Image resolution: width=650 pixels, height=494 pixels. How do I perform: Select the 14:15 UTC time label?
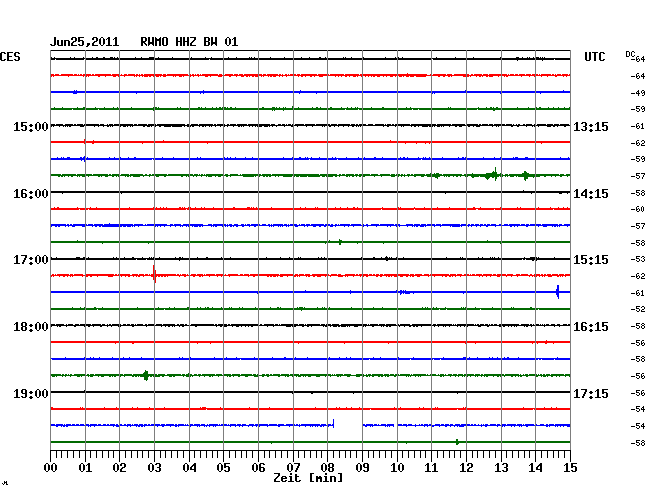(x=591, y=194)
